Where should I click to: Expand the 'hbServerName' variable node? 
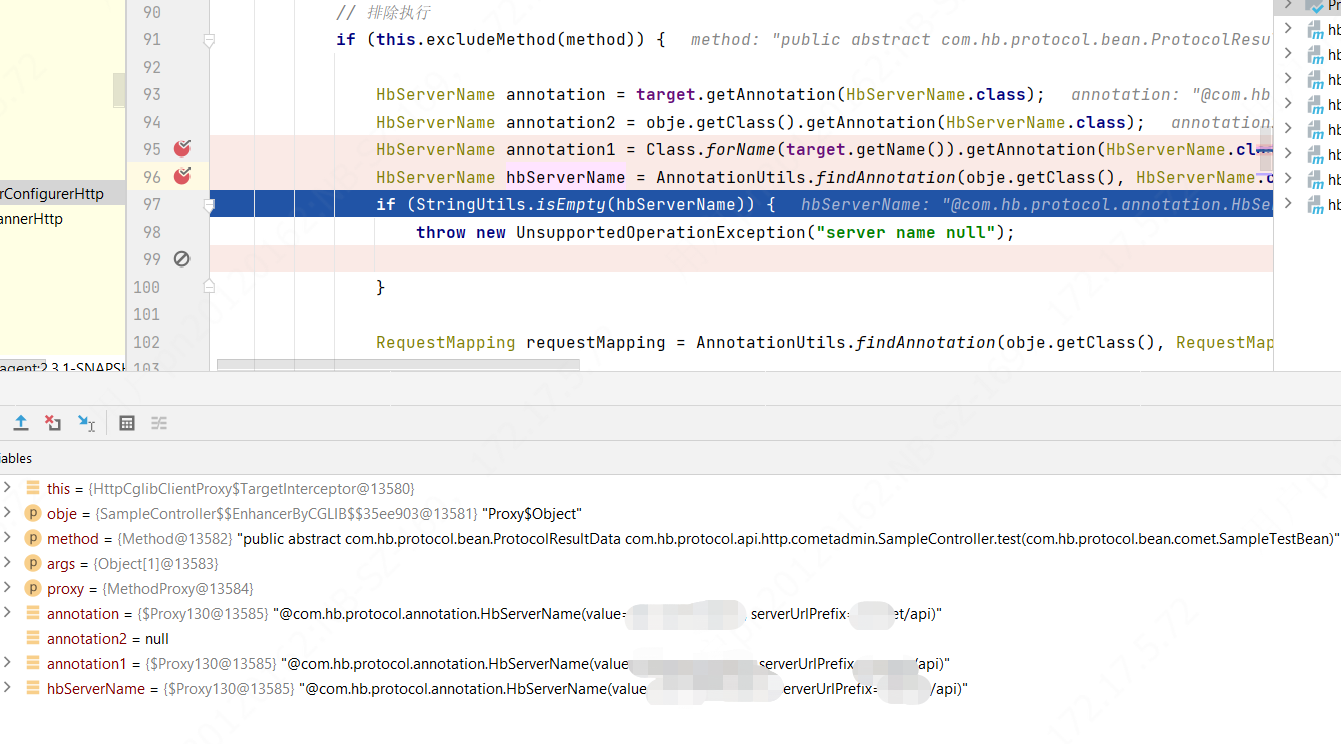pyautogui.click(x=8, y=688)
